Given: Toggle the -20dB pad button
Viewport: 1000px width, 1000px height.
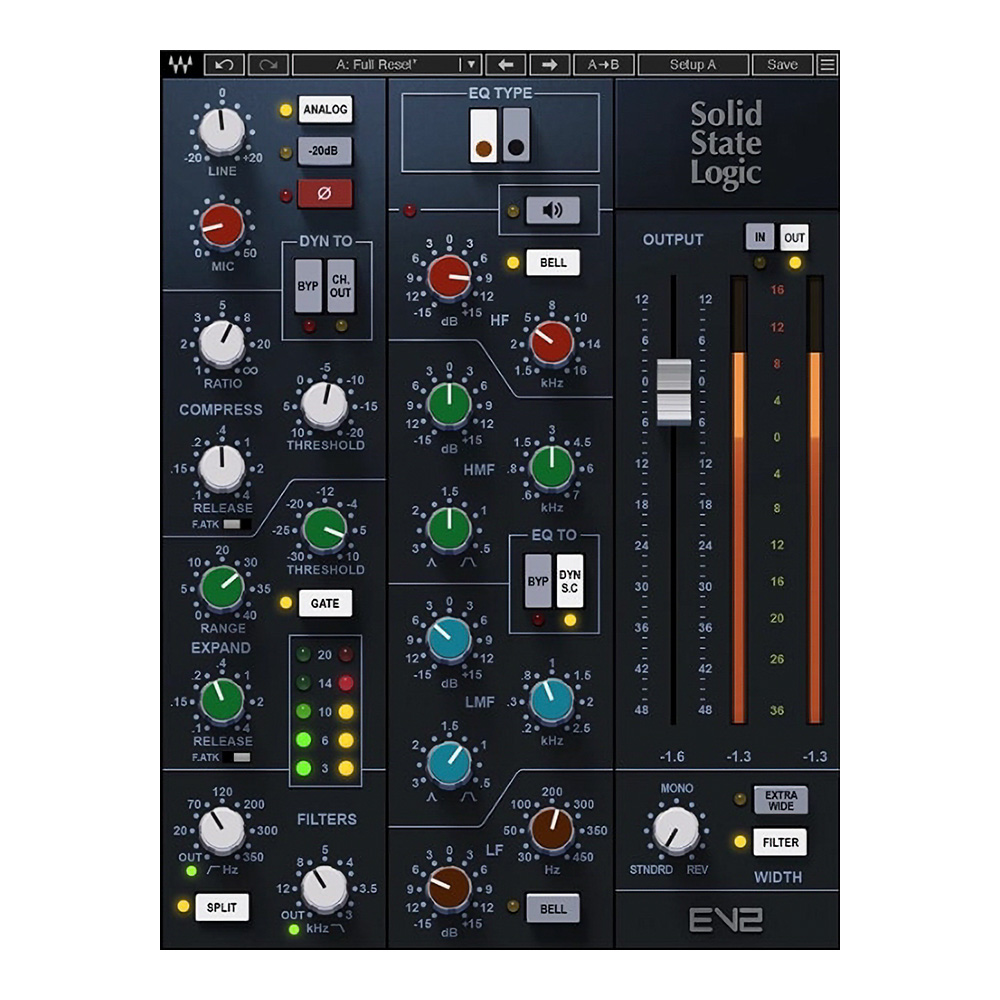Looking at the screenshot, I should pos(325,151).
